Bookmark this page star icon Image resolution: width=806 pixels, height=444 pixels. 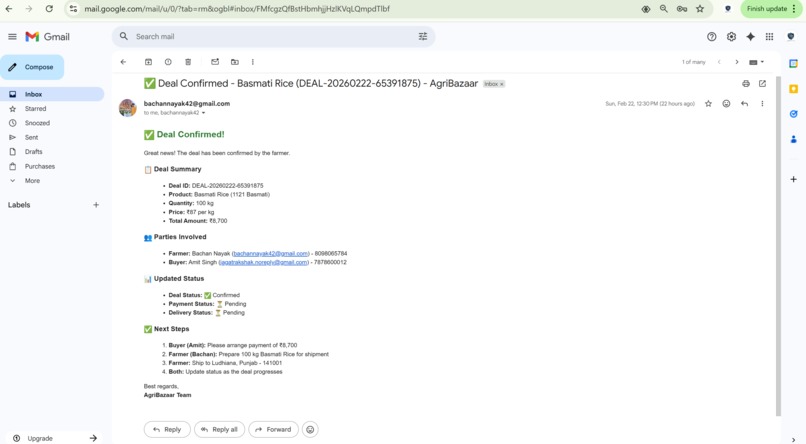point(700,9)
